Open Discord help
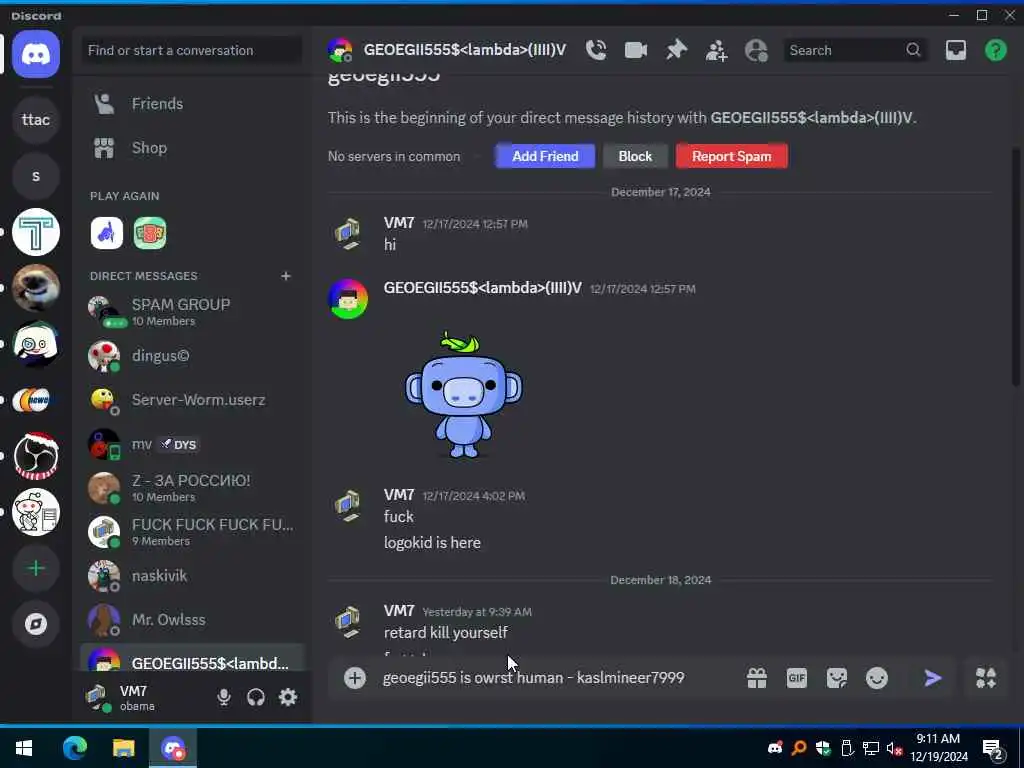Image resolution: width=1024 pixels, height=768 pixels. click(995, 50)
